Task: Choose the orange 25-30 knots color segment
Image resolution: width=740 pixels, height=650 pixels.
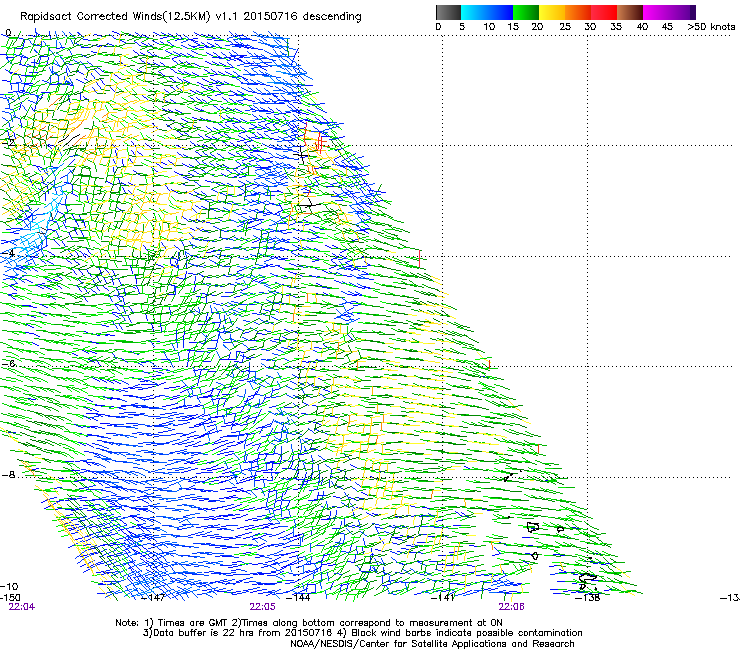Action: tap(578, 12)
